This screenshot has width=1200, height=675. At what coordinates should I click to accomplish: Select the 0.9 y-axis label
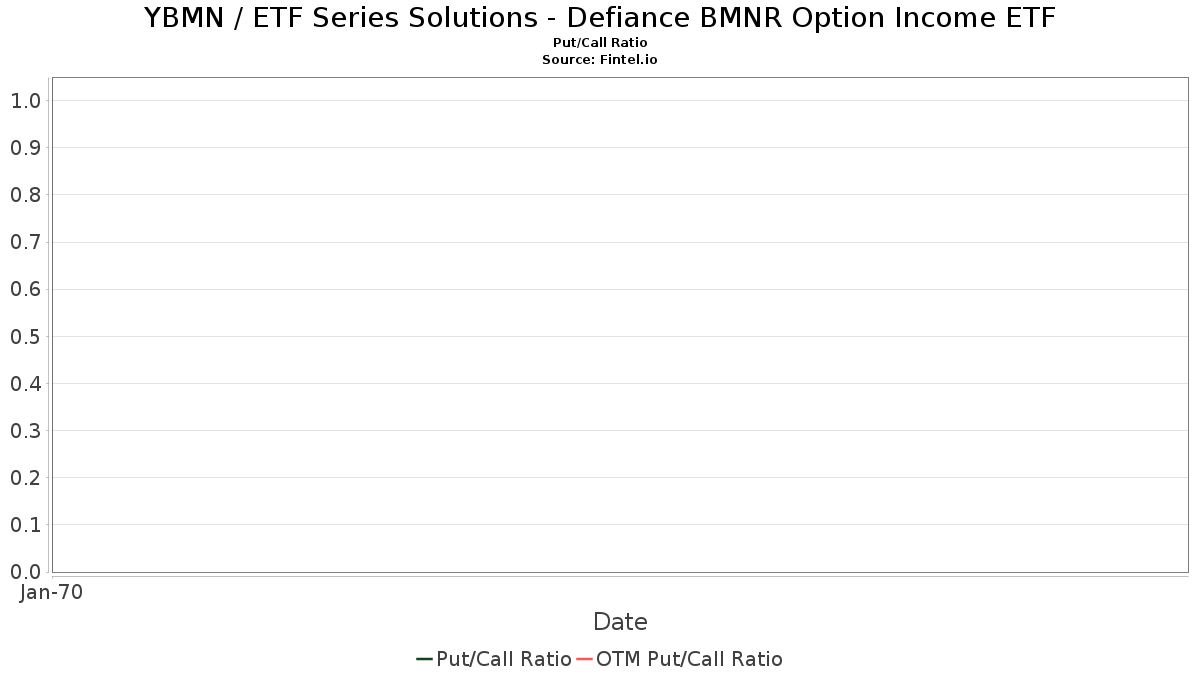tap(25, 148)
